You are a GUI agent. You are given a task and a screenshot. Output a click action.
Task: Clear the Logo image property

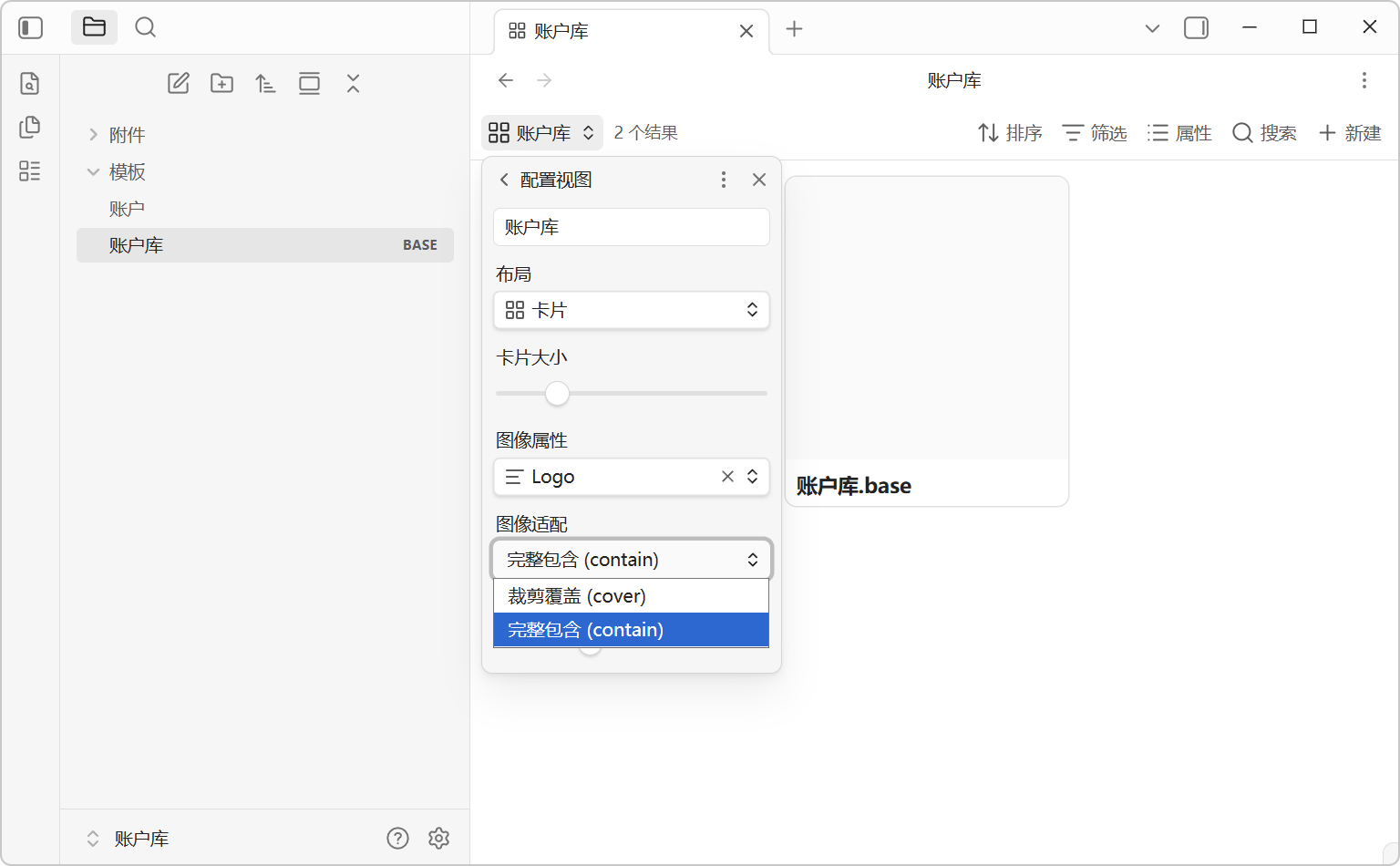(727, 476)
